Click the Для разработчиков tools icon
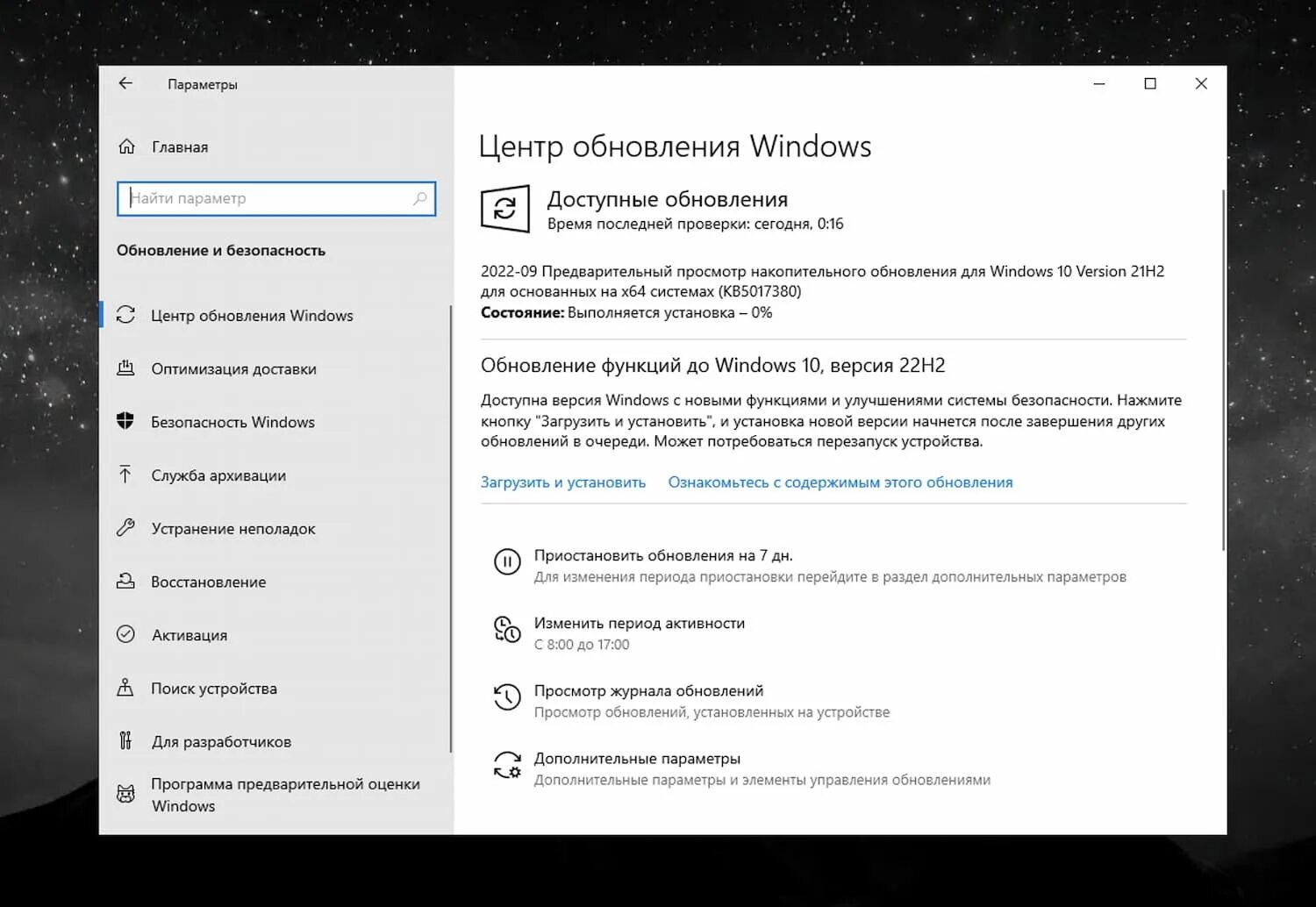Viewport: 1316px width, 907px height. point(125,741)
